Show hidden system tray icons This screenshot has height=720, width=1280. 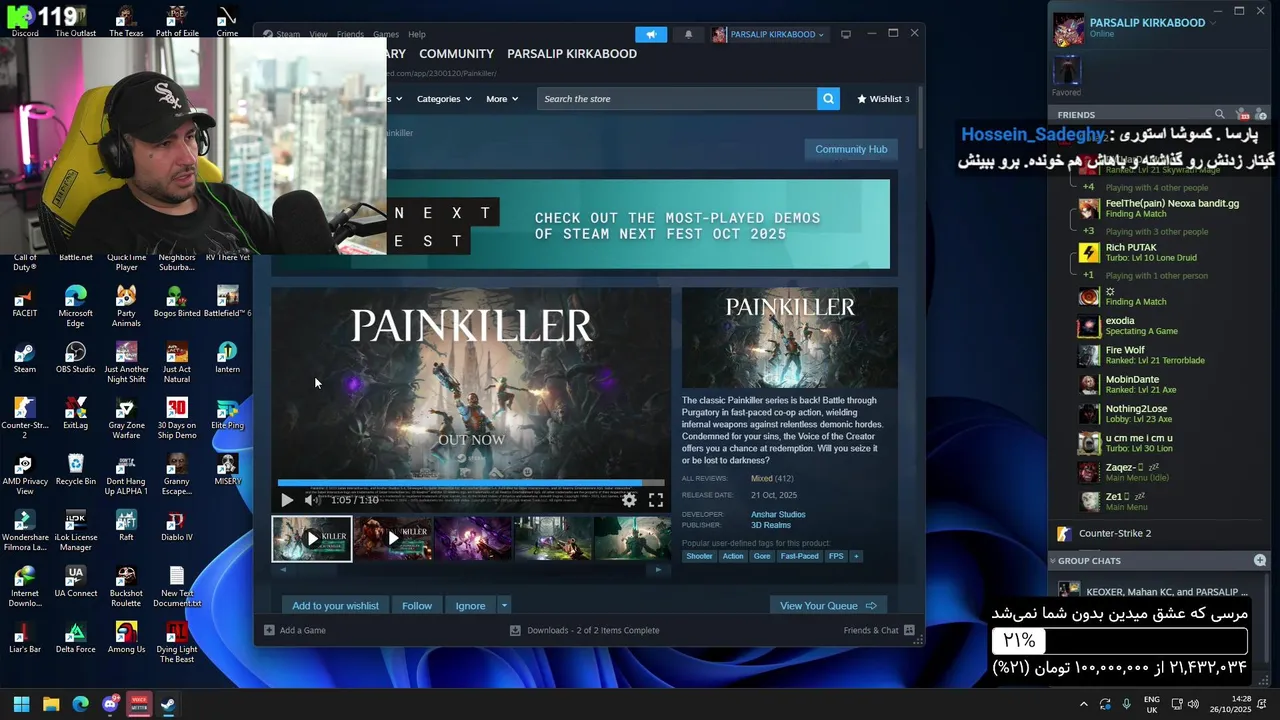click(x=1083, y=704)
